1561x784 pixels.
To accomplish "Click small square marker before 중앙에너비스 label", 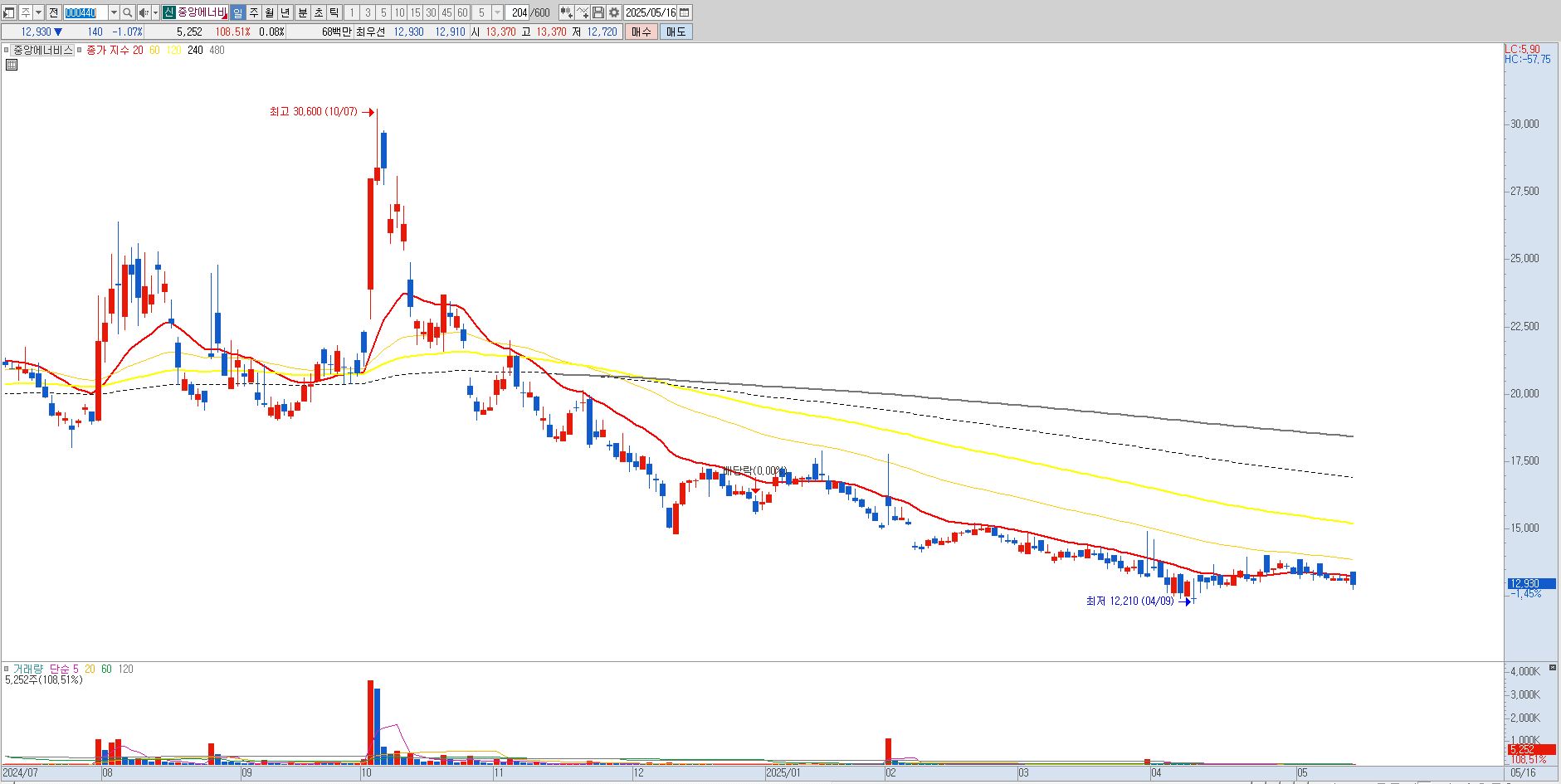I will pos(7,50).
